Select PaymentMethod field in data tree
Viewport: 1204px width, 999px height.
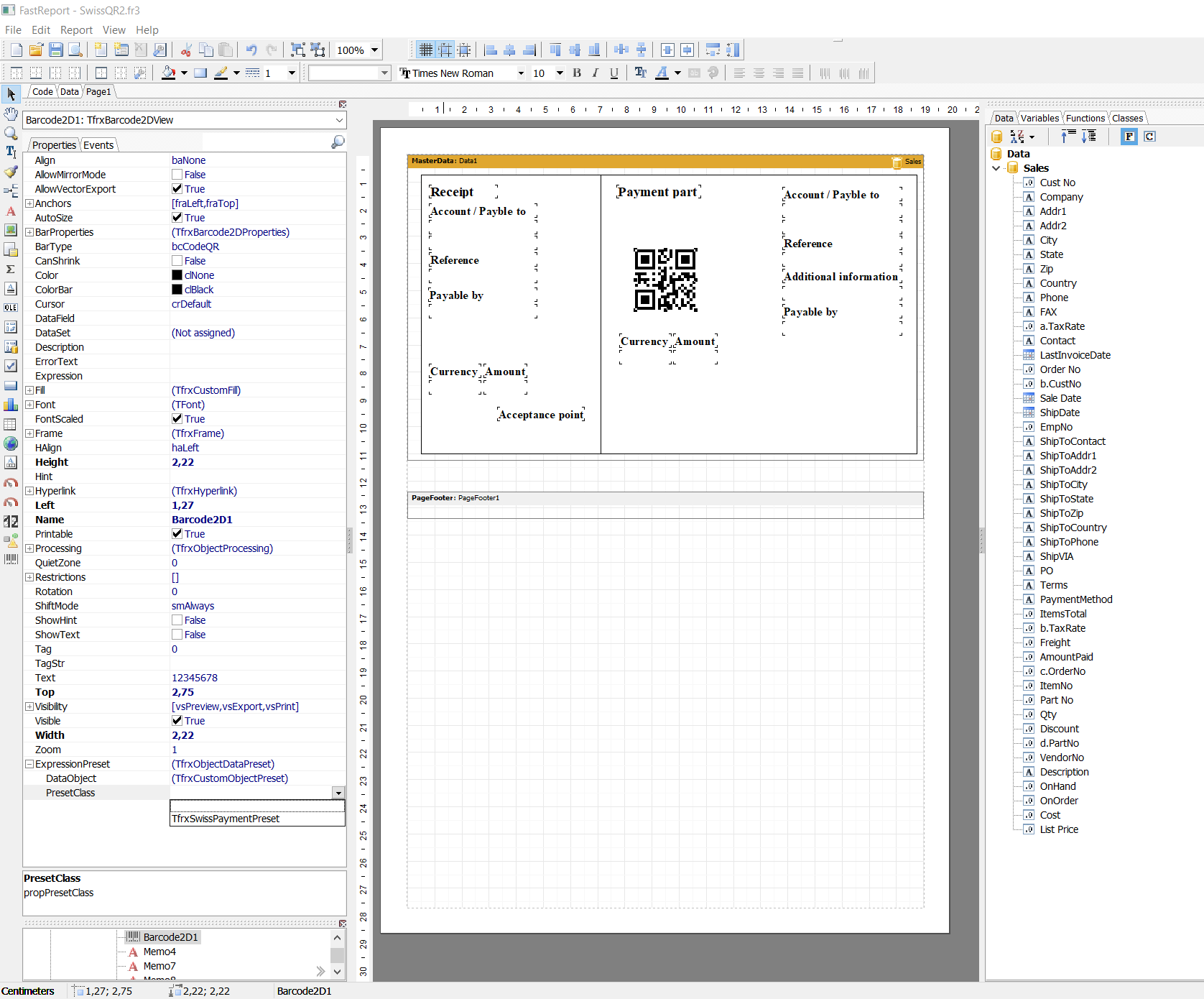(1075, 599)
